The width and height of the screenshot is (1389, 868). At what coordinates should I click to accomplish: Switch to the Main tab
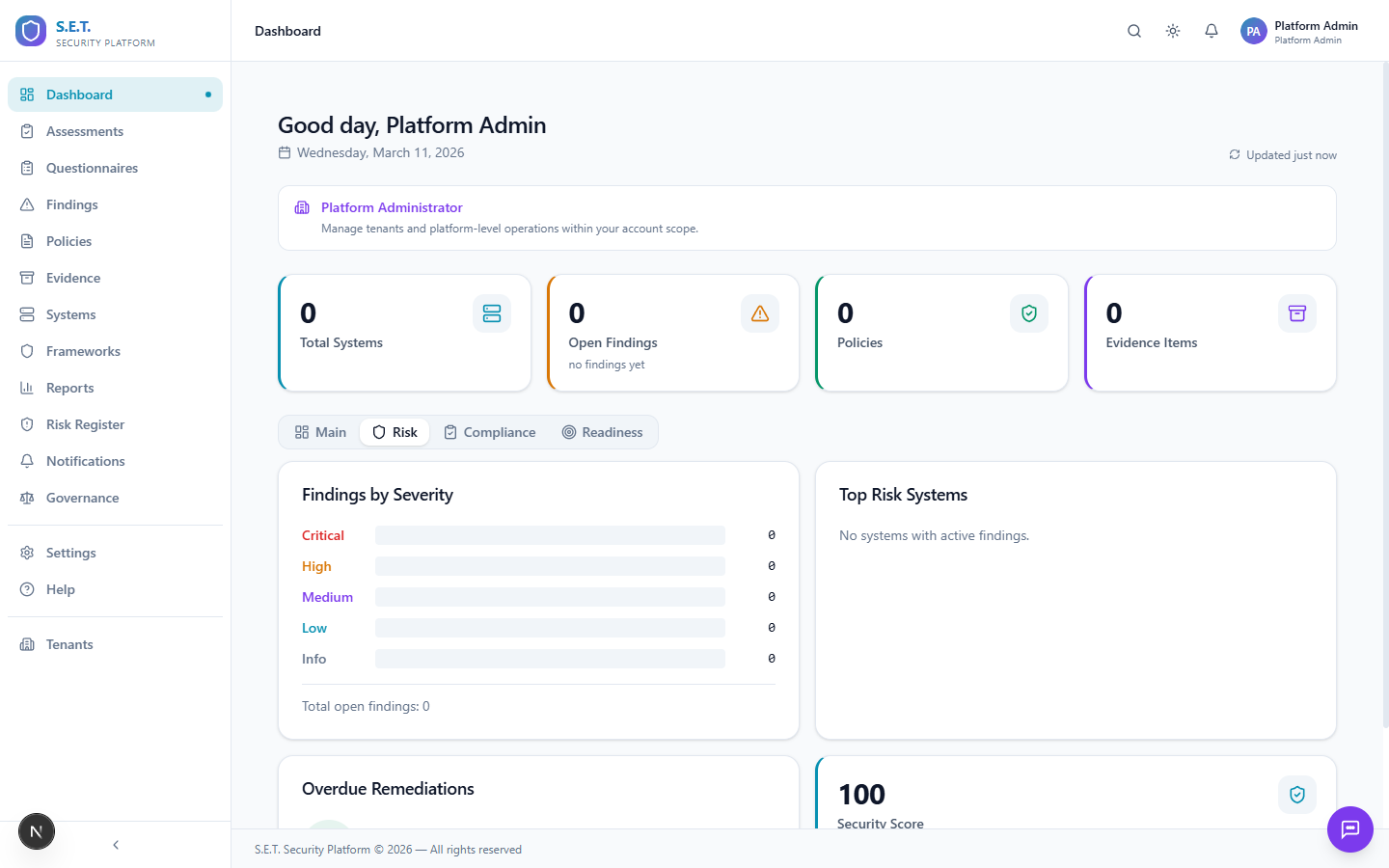[x=320, y=432]
